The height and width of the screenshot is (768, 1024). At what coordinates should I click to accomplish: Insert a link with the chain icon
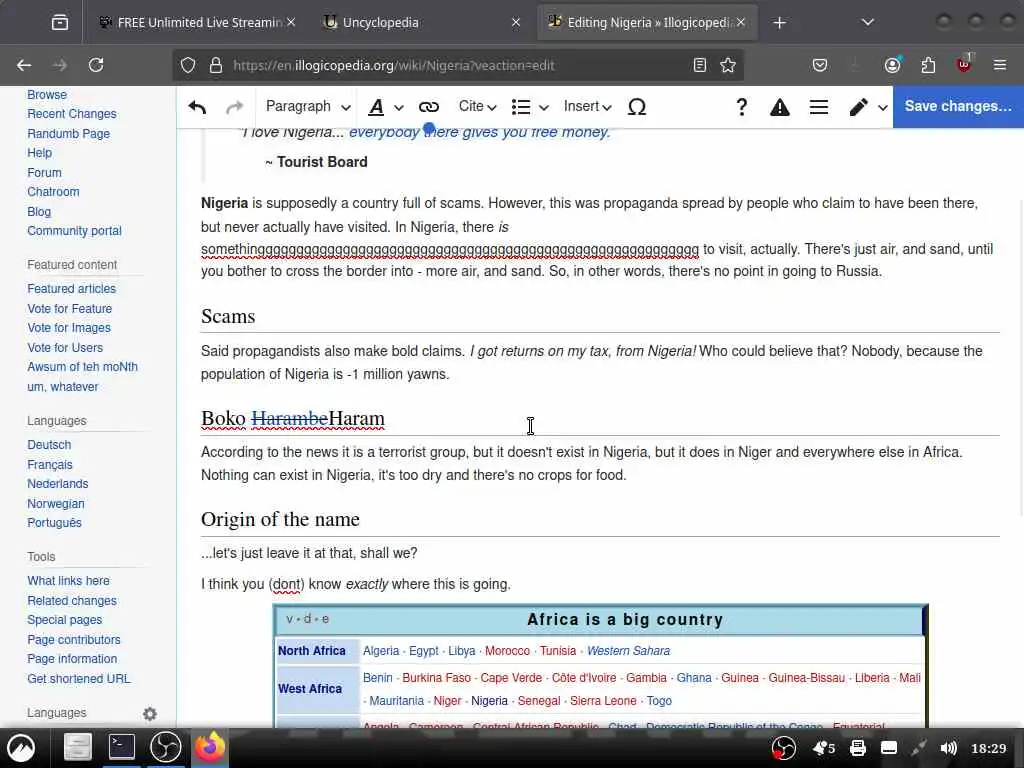[x=428, y=107]
